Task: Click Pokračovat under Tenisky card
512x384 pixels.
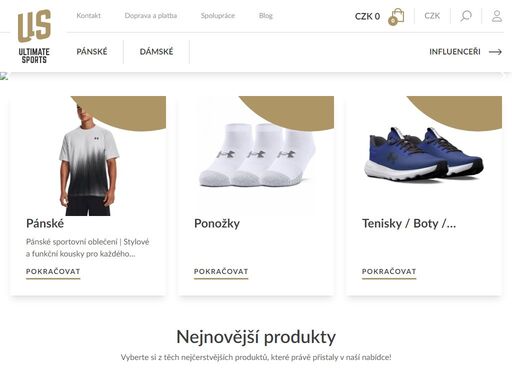Action: coord(389,272)
